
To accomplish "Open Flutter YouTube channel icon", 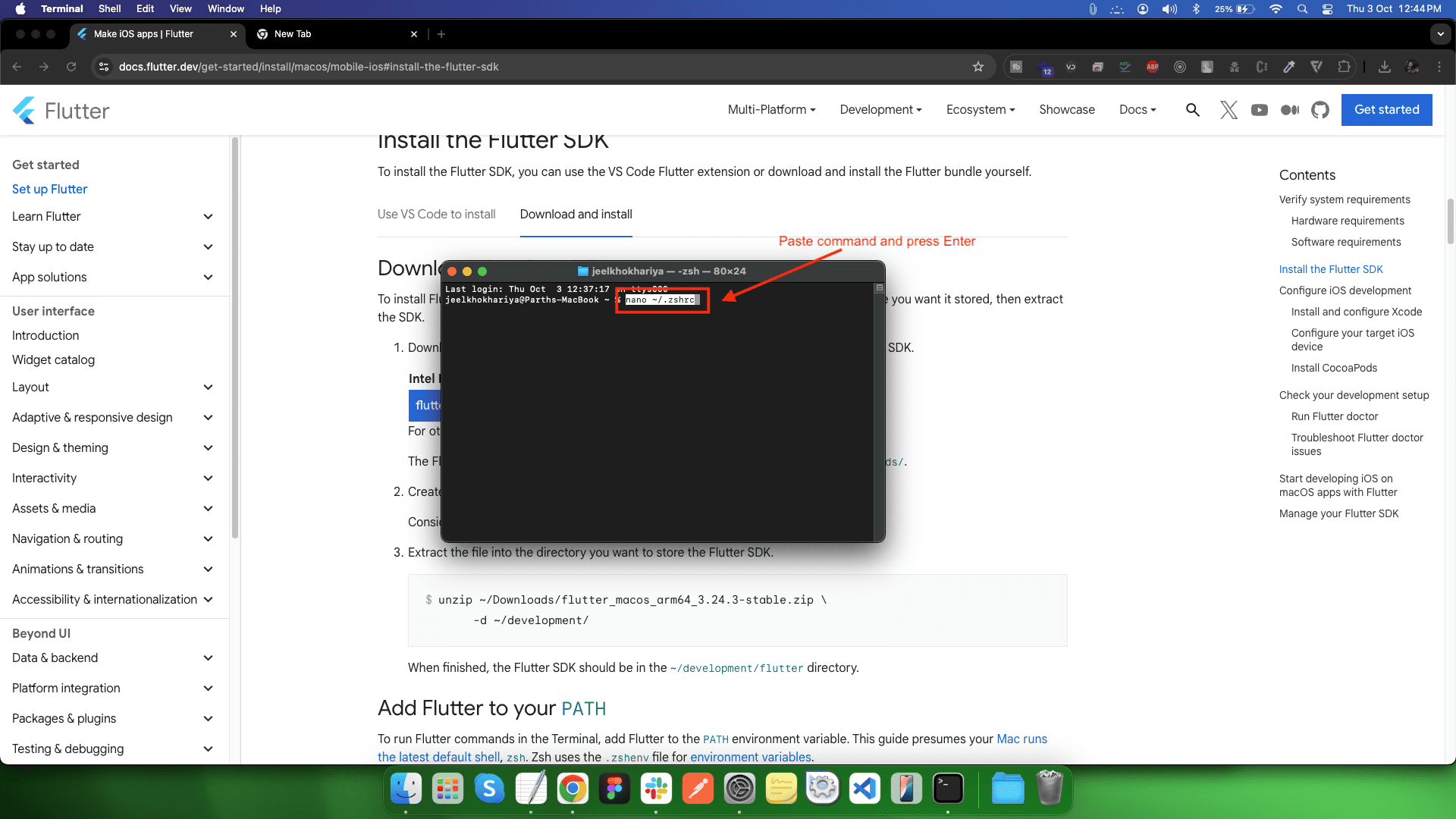I will pyautogui.click(x=1260, y=110).
